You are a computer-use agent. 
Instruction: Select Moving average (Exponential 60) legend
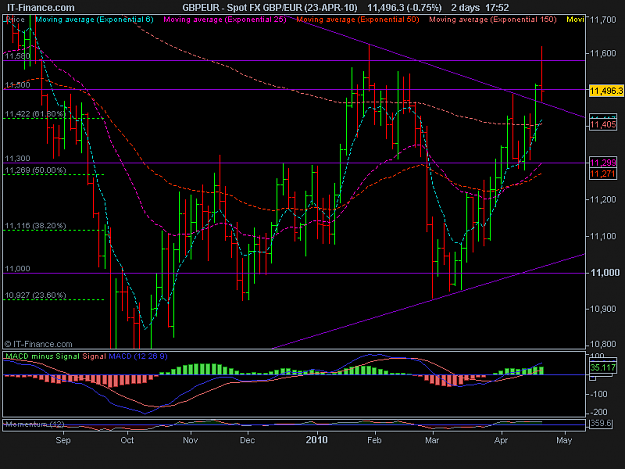[358, 19]
